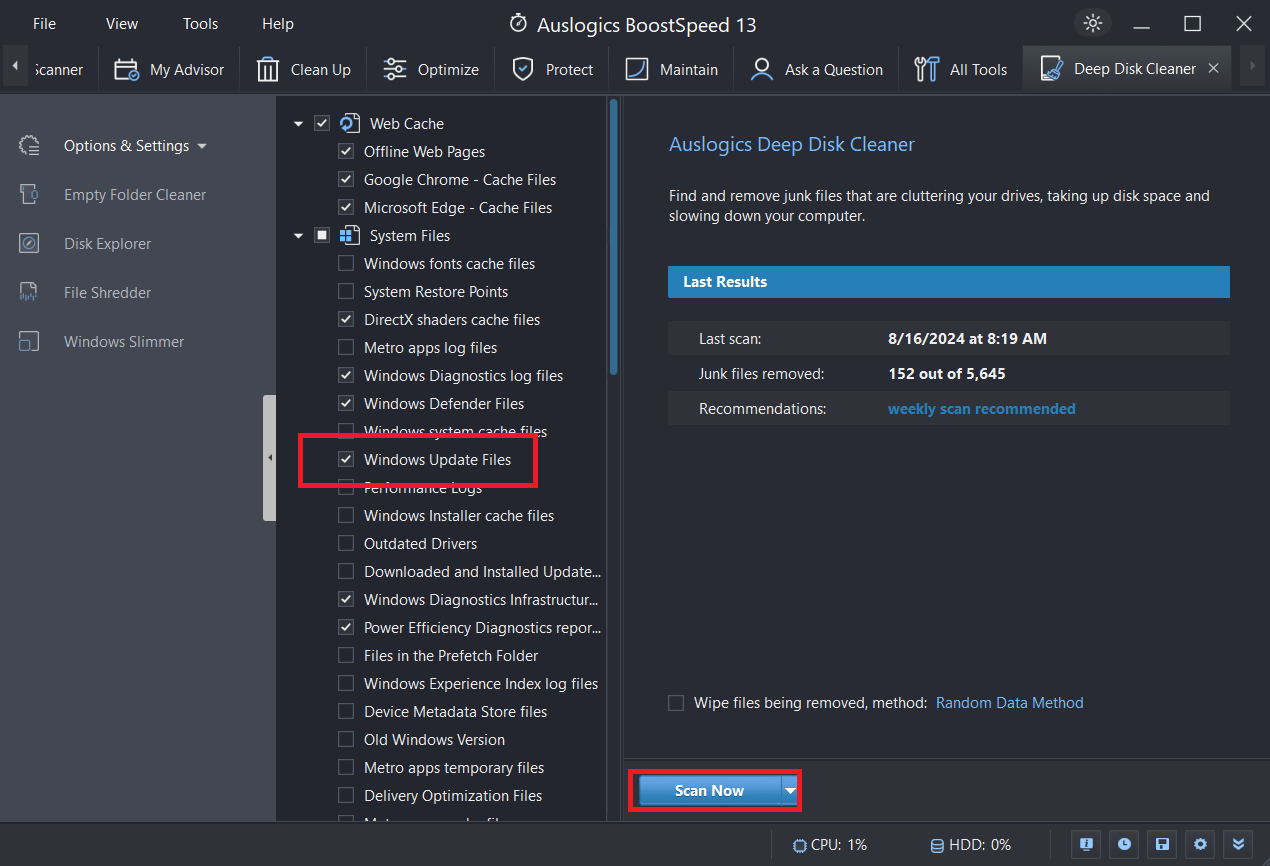Click the Ask a Question person icon
1270x866 pixels.
pyautogui.click(x=762, y=69)
